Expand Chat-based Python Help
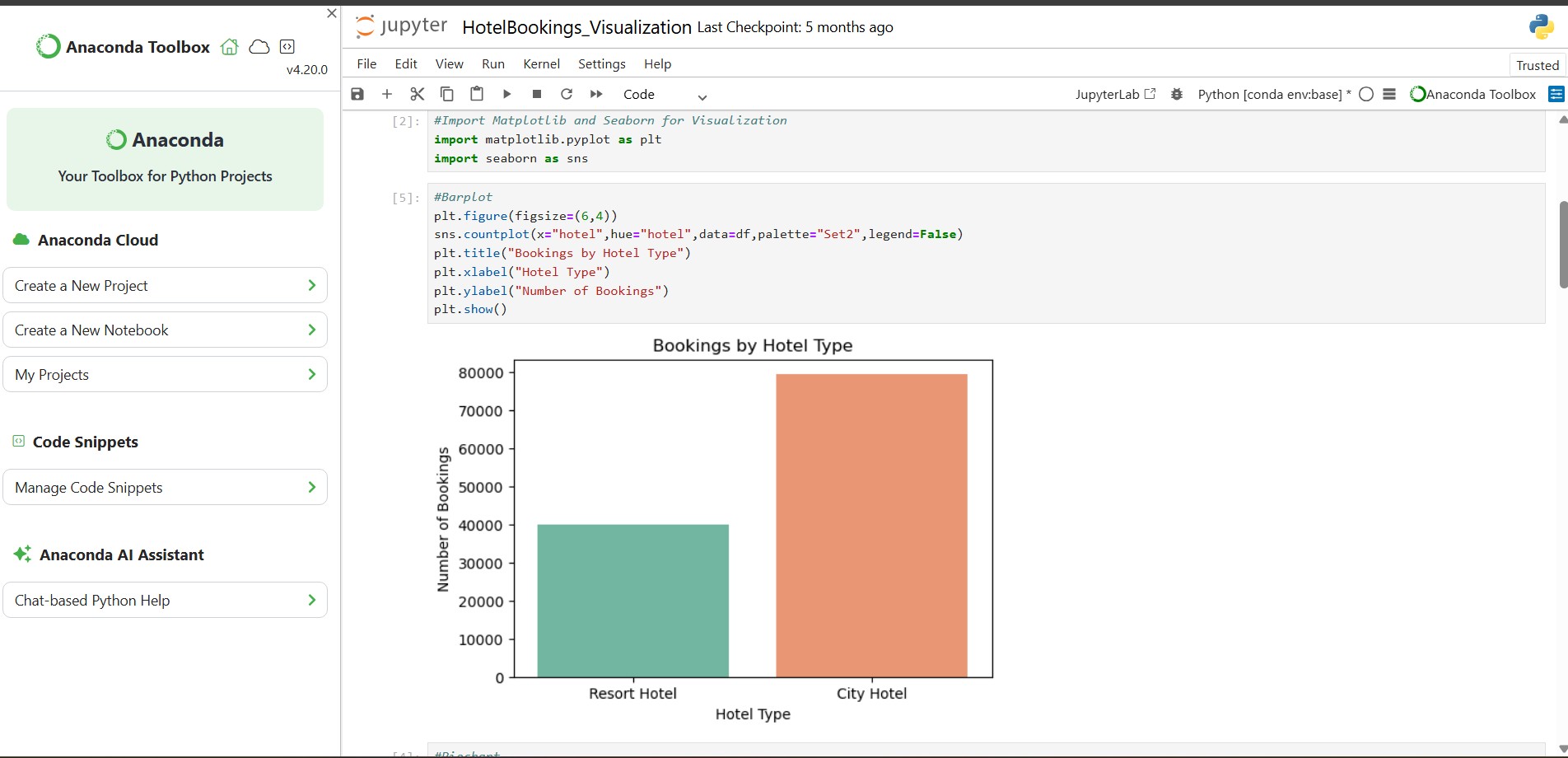Viewport: 1568px width, 758px height. 165,601
